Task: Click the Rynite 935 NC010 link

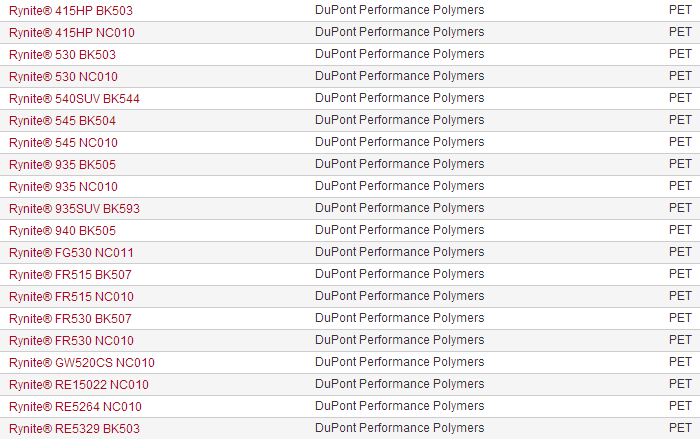Action: point(63,186)
